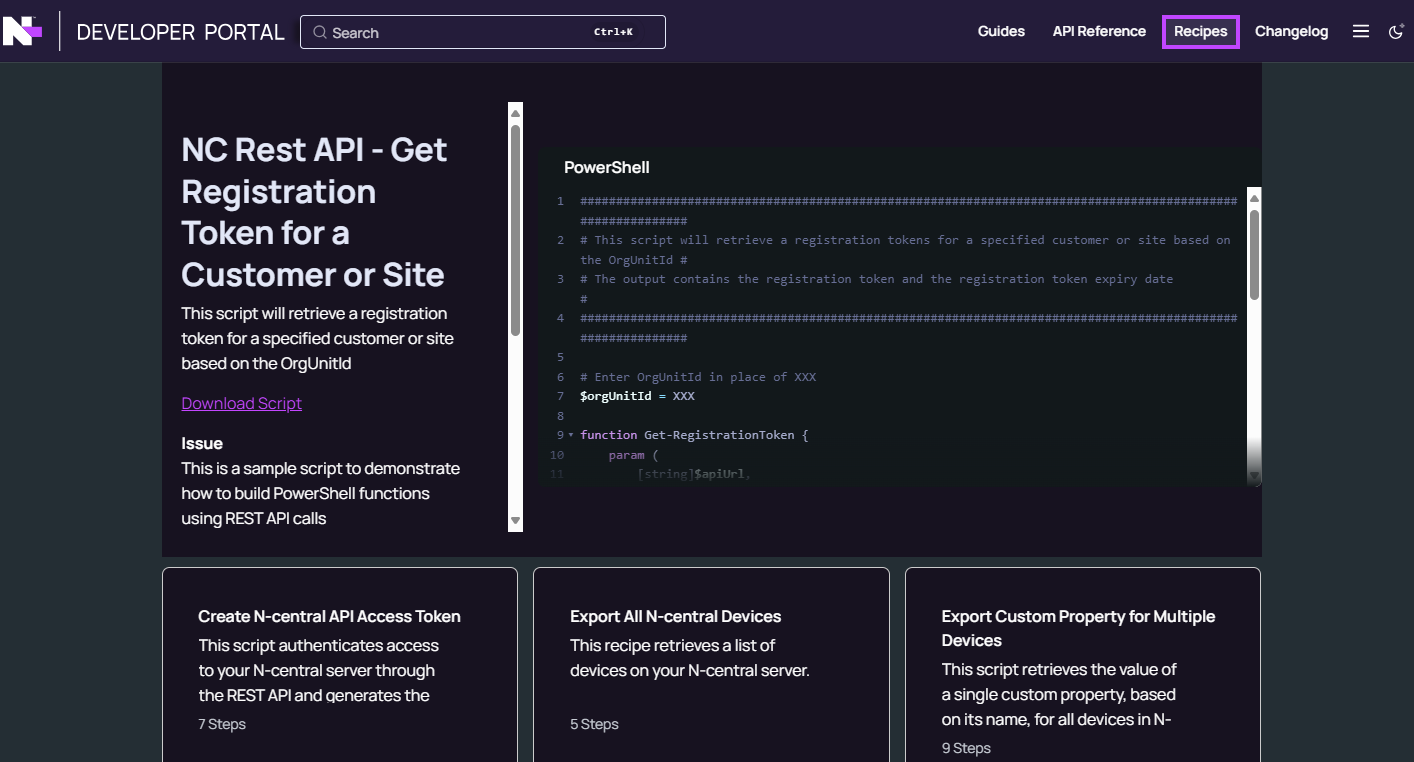Select the Recipes nav item
1414x762 pixels.
(1201, 31)
